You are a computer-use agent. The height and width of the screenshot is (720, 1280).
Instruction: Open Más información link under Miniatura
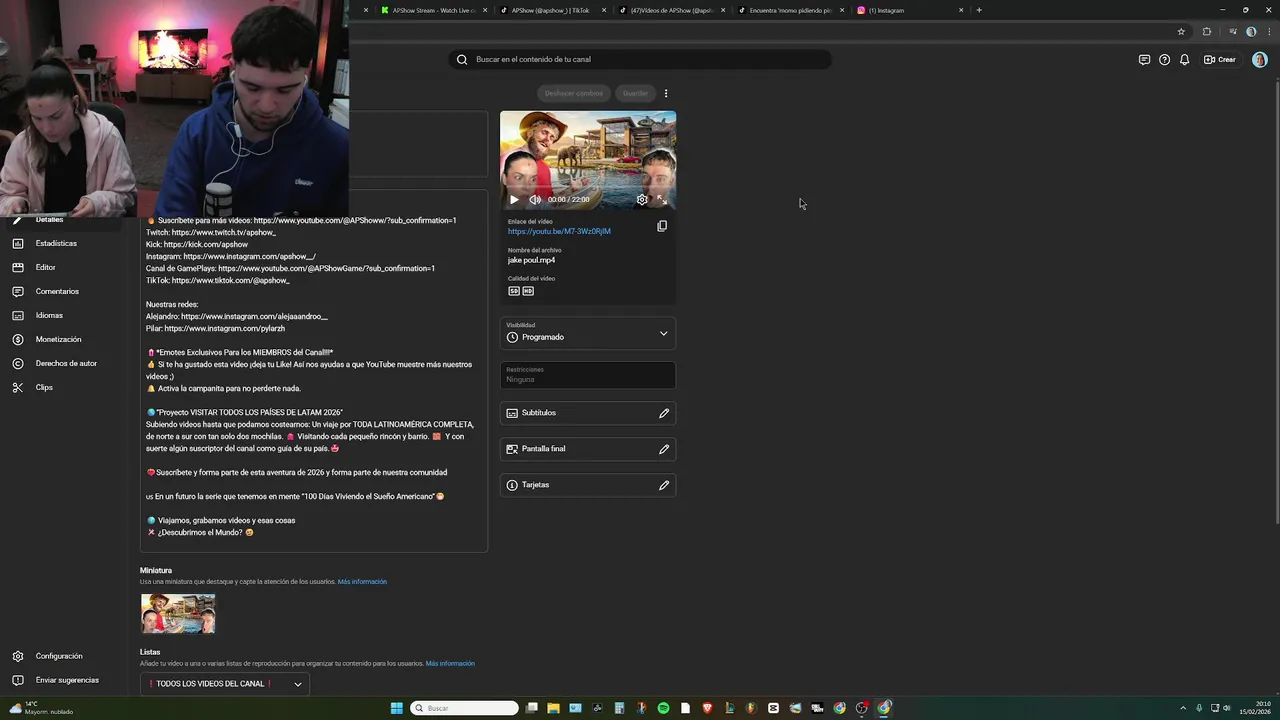click(362, 582)
